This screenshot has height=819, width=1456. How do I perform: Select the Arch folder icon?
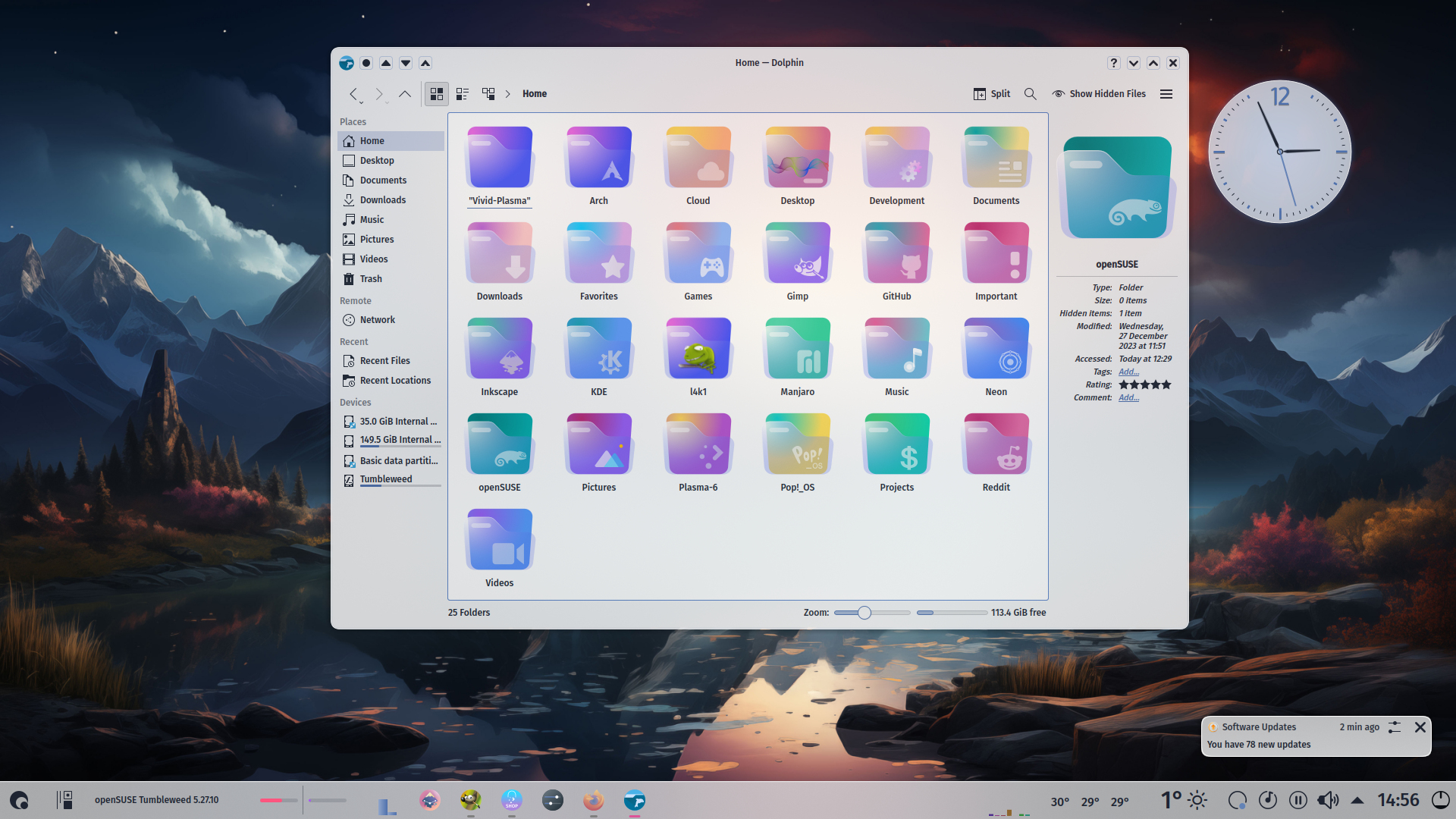point(599,157)
